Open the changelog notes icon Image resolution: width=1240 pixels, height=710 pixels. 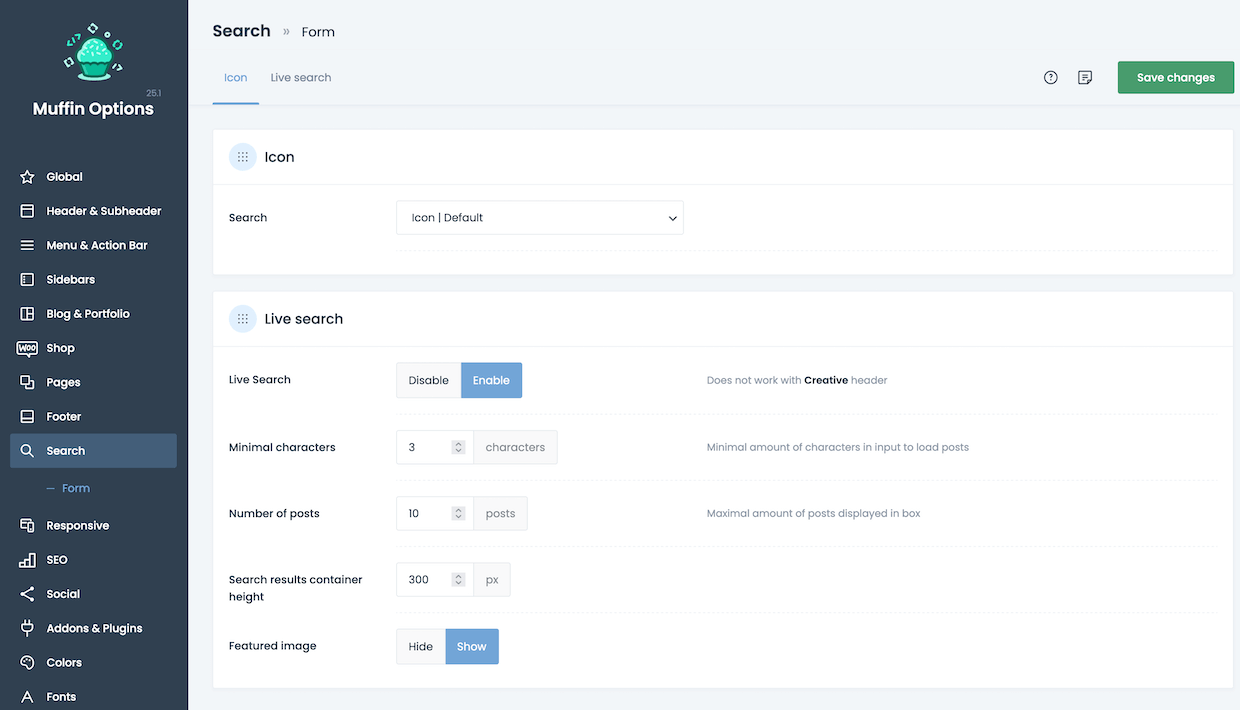click(1084, 78)
